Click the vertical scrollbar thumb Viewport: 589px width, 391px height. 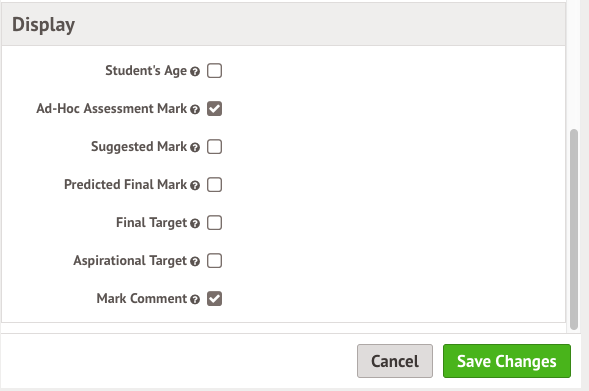tap(574, 229)
